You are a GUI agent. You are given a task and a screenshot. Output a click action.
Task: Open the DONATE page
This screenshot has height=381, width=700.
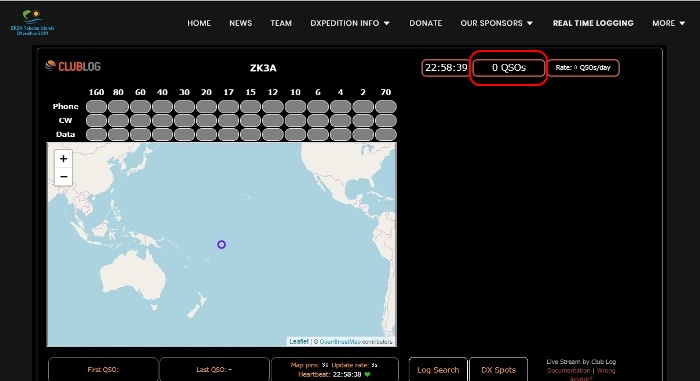coord(425,23)
